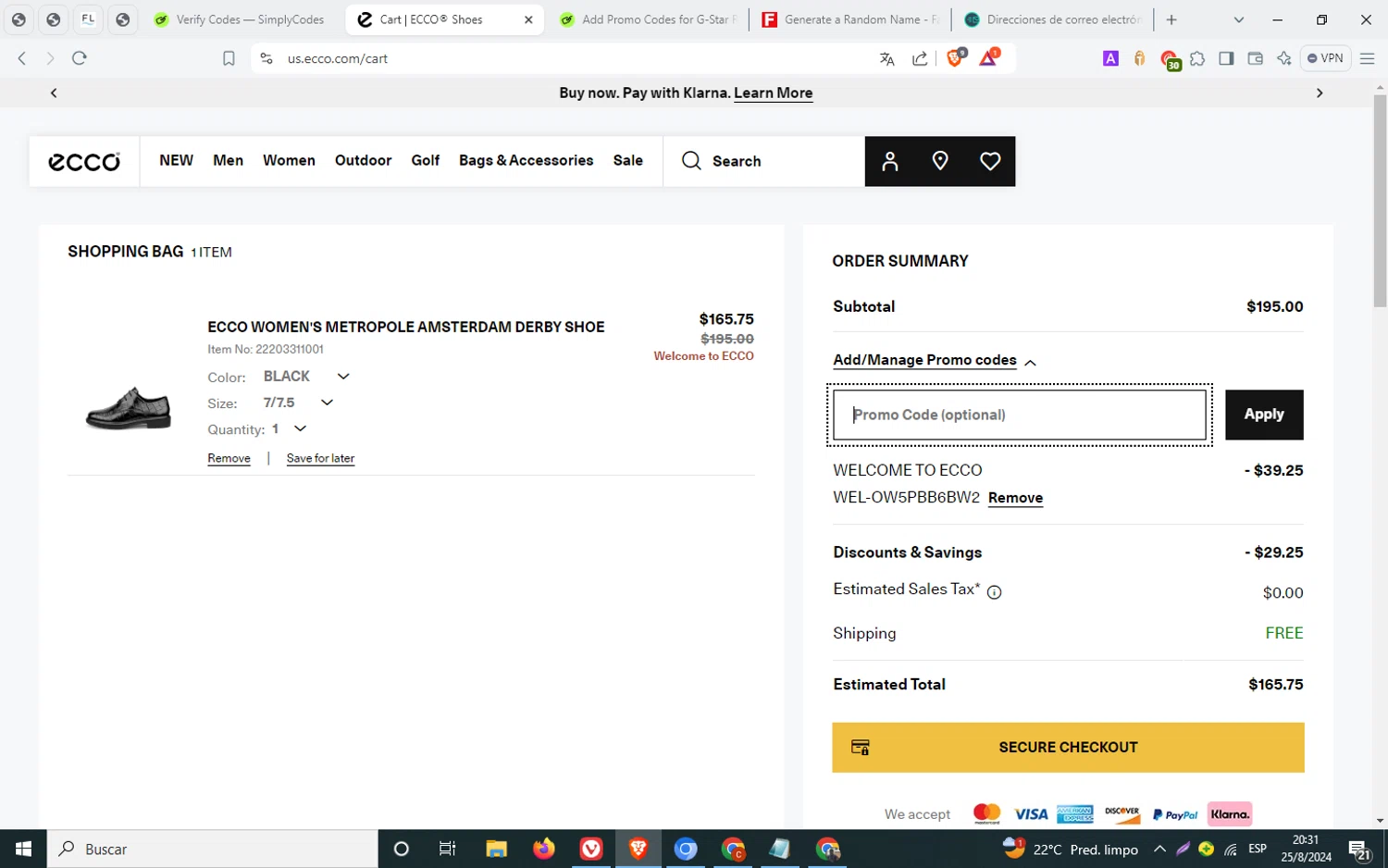Remove the WEL-OW5PBB6BW2 promo code

tap(1015, 498)
